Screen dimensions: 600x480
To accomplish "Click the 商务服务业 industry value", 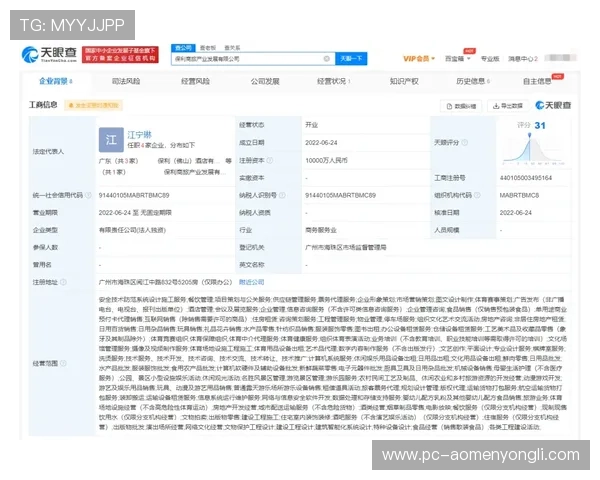I will 320,230.
